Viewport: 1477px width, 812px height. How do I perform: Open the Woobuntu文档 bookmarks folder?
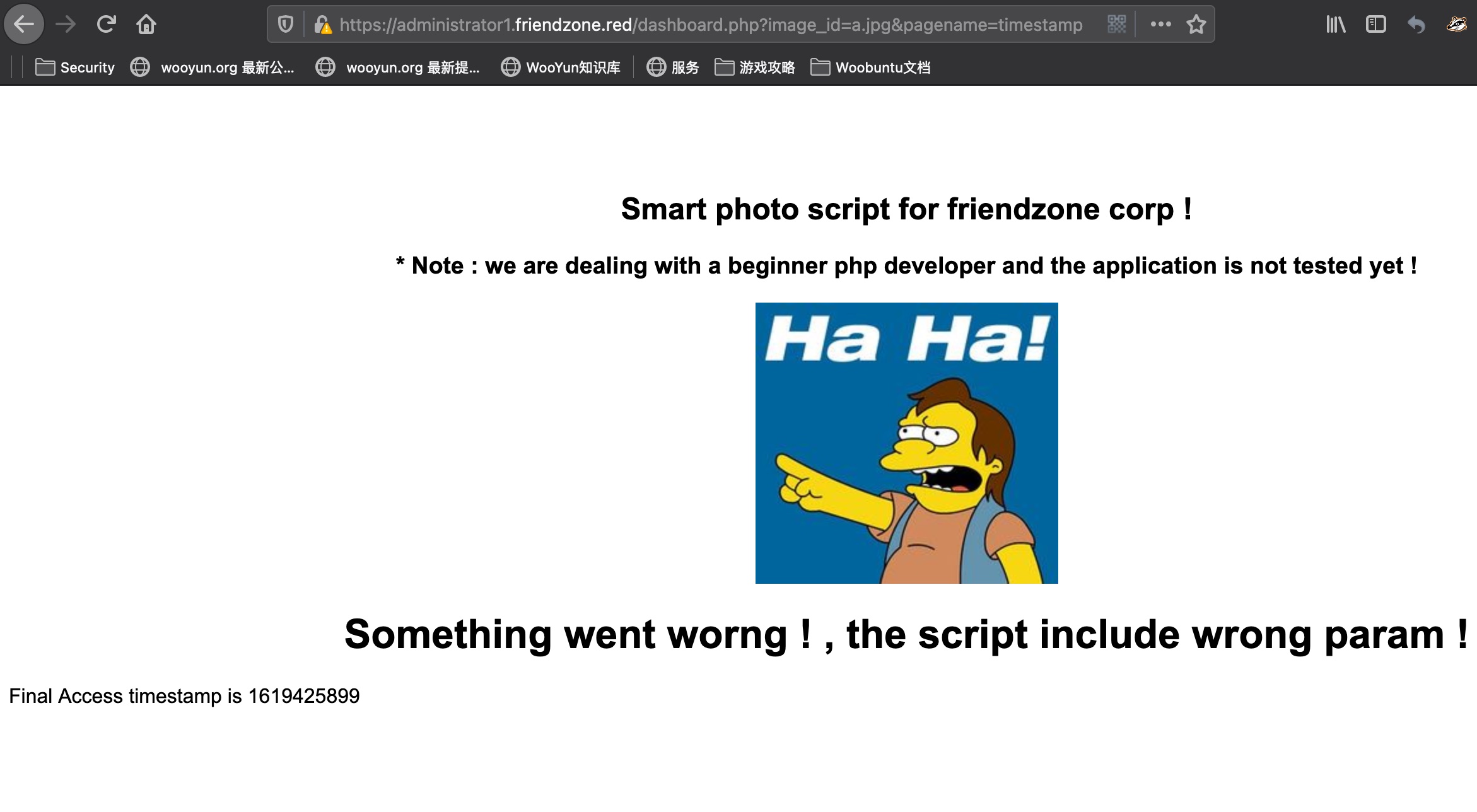point(870,67)
